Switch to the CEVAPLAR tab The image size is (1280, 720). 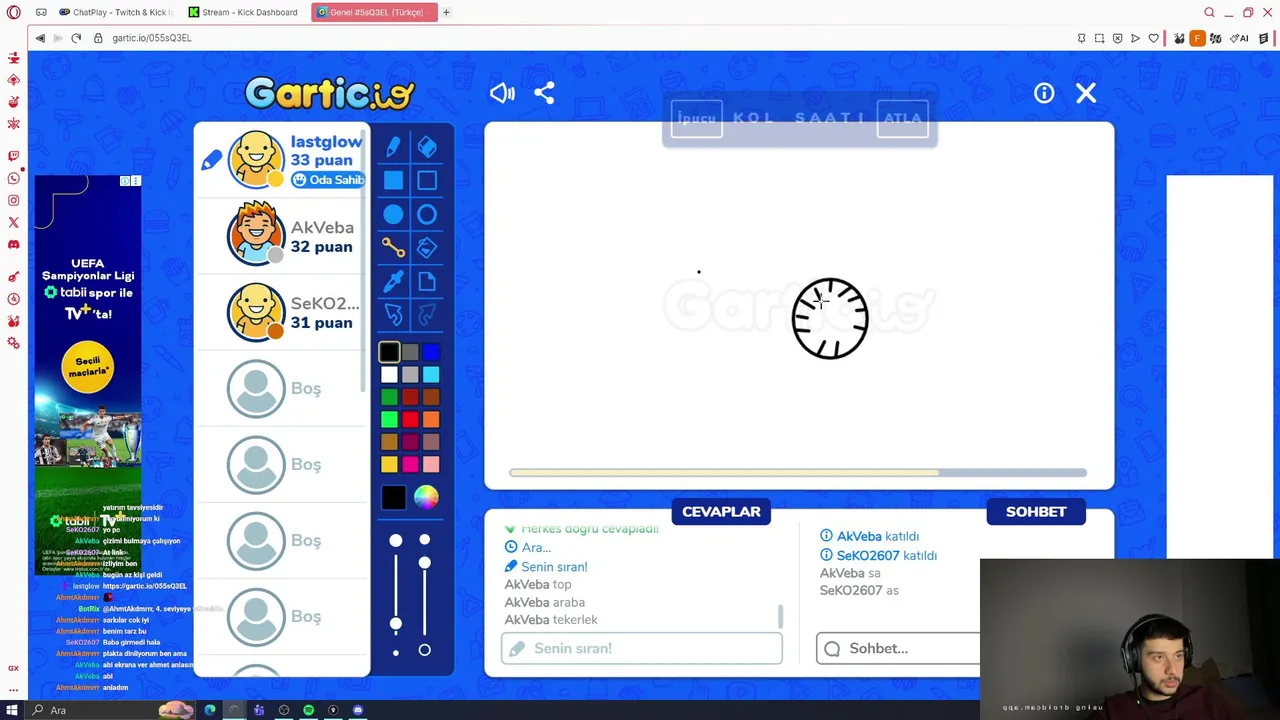coord(721,512)
